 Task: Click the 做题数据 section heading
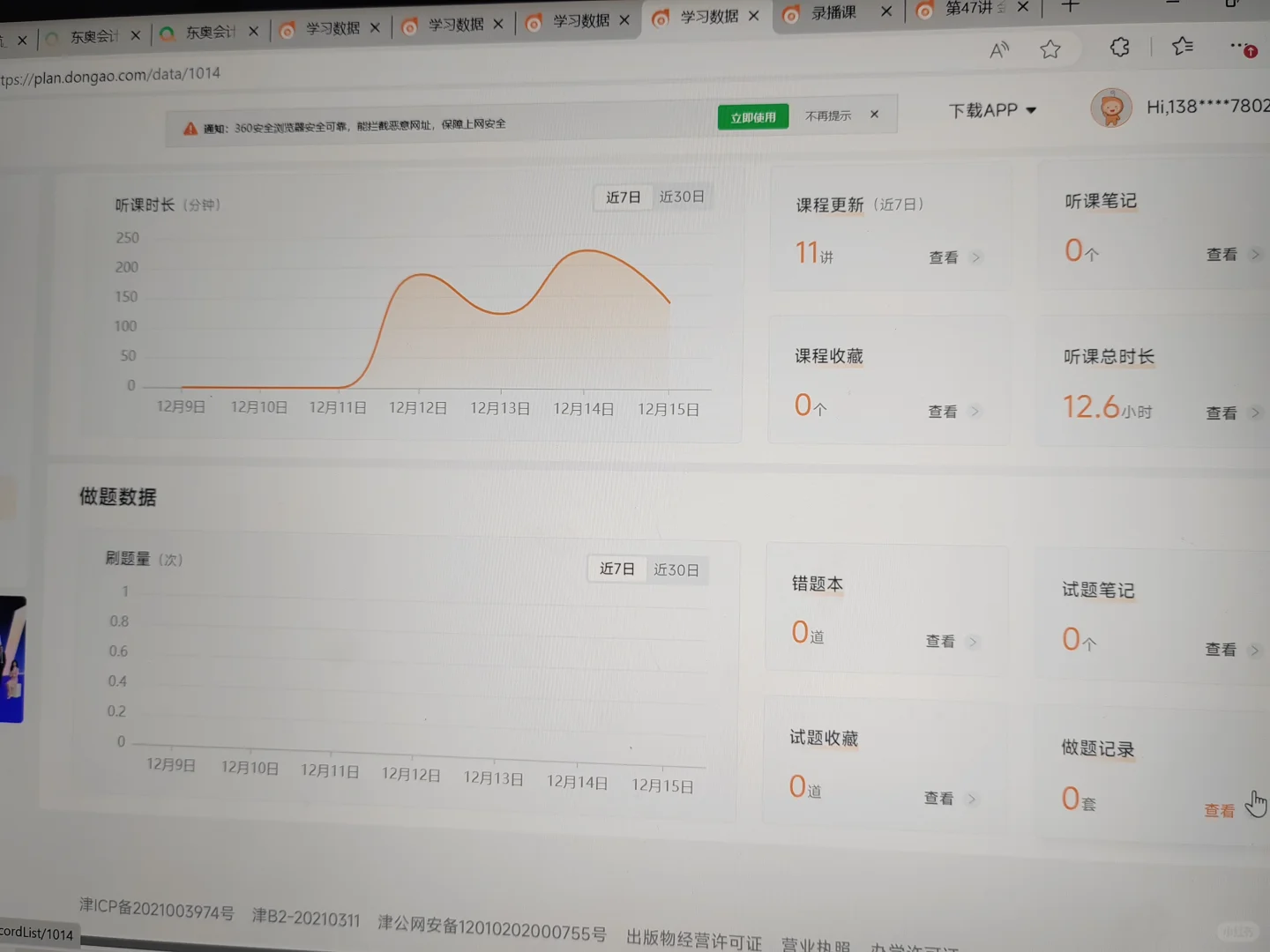(x=117, y=497)
